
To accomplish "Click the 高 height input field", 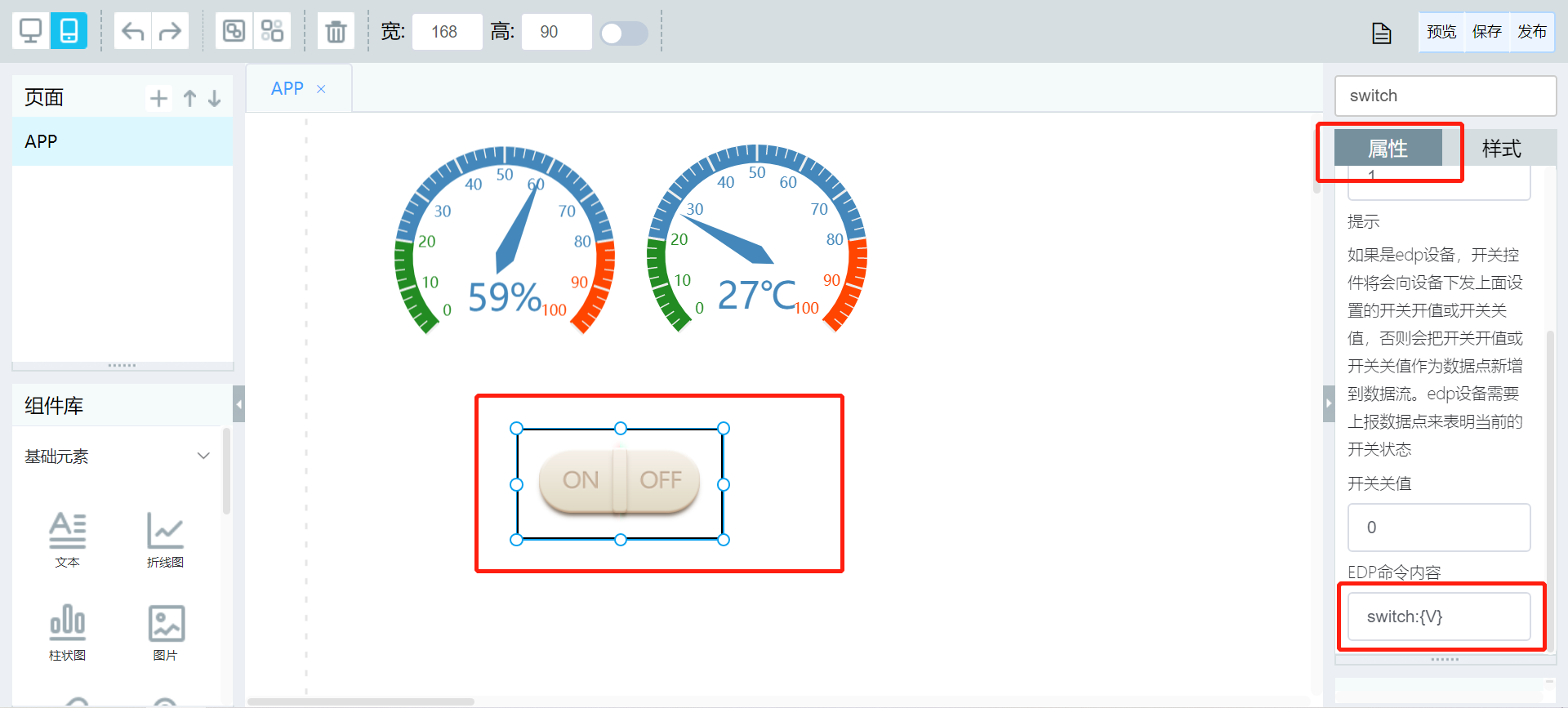I will [x=556, y=32].
